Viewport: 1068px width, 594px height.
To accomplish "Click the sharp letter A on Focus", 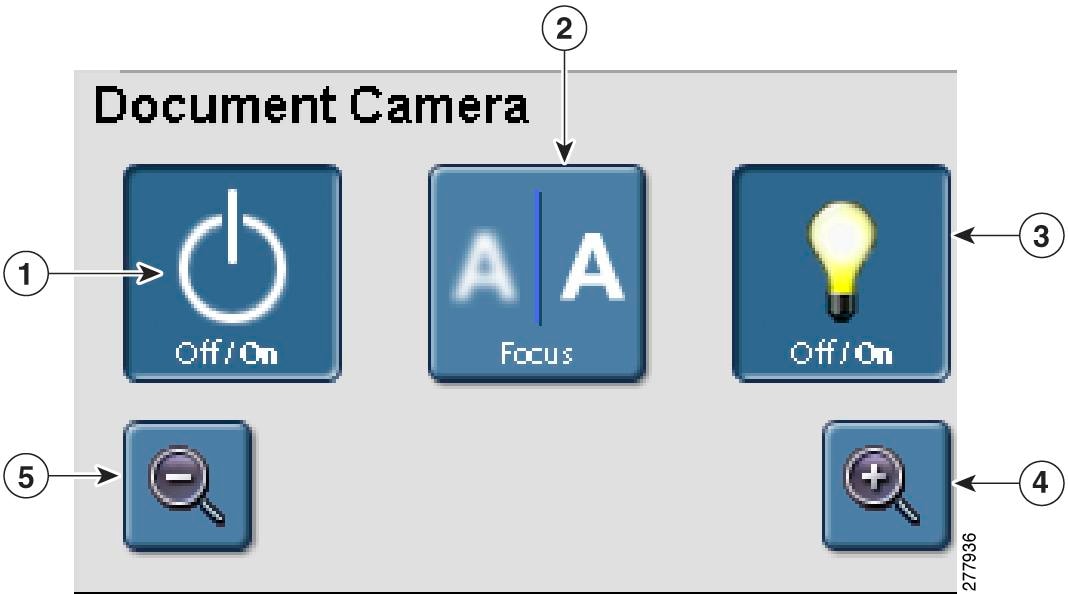I will pyautogui.click(x=590, y=273).
